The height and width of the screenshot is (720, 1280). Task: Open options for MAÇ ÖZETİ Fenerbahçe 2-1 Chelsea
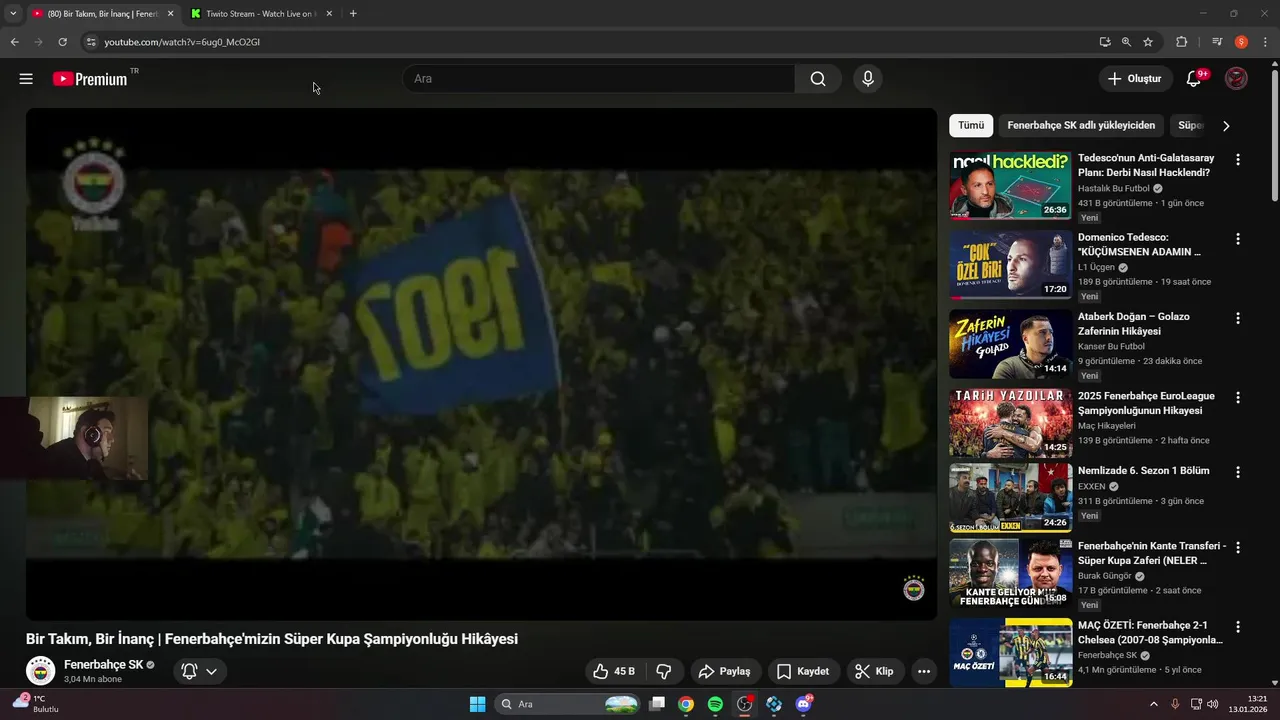point(1238,627)
